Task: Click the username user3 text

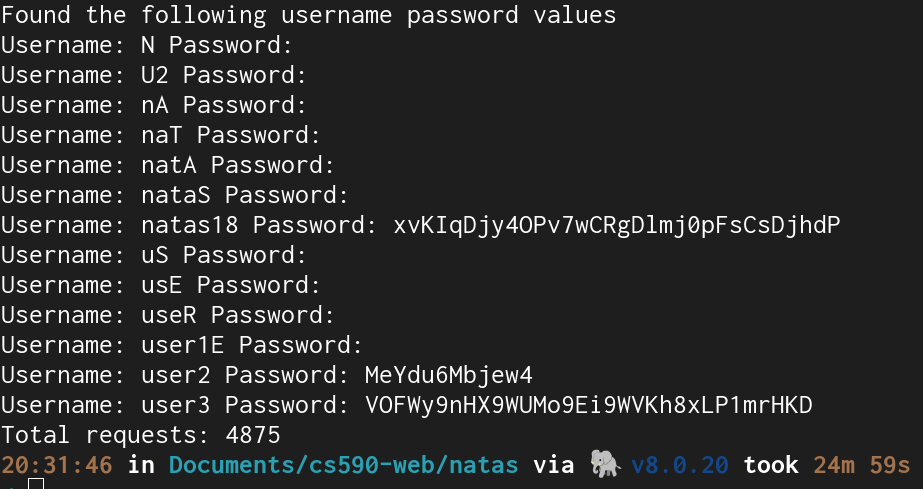Action: tap(175, 405)
